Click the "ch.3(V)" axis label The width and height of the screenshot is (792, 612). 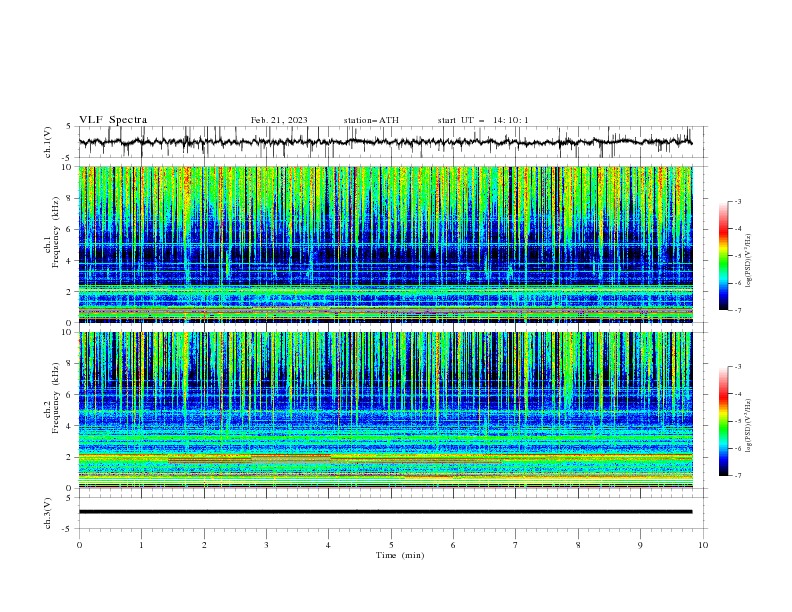click(x=48, y=513)
